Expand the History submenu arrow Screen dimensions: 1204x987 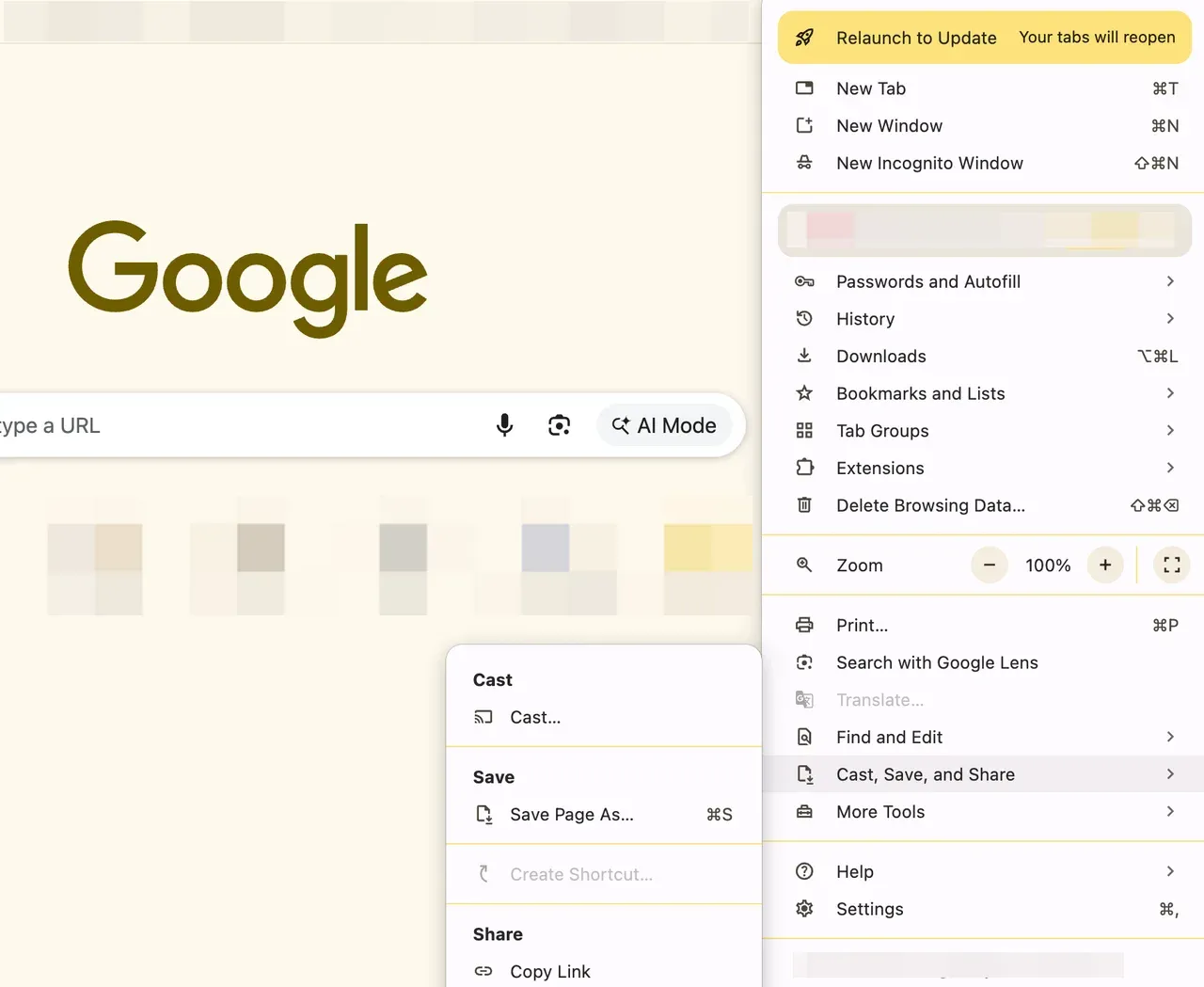(1170, 319)
